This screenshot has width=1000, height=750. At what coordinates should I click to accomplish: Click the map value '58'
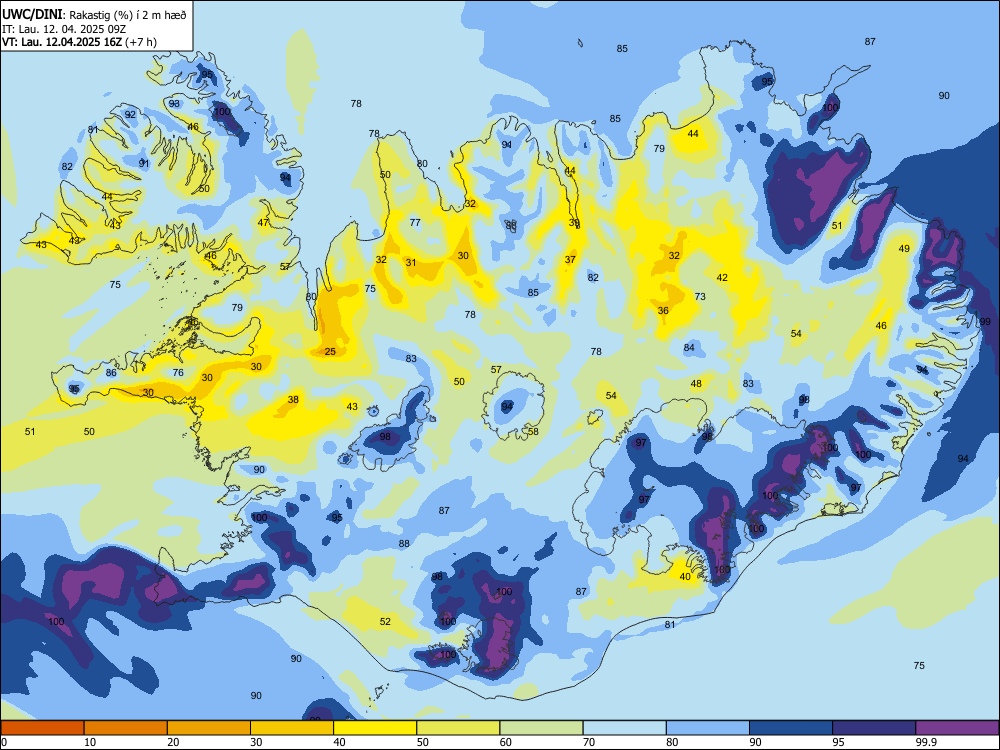click(533, 432)
